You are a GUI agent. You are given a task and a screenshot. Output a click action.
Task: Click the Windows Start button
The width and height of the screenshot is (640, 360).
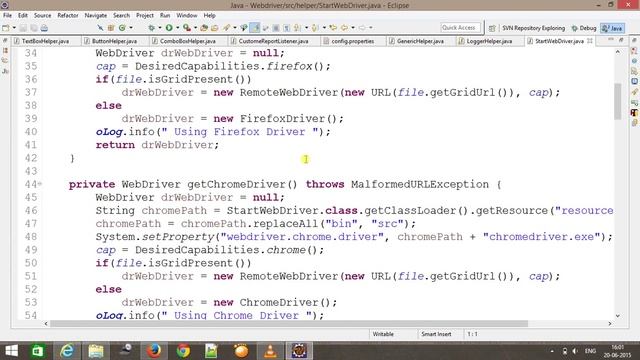11,351
